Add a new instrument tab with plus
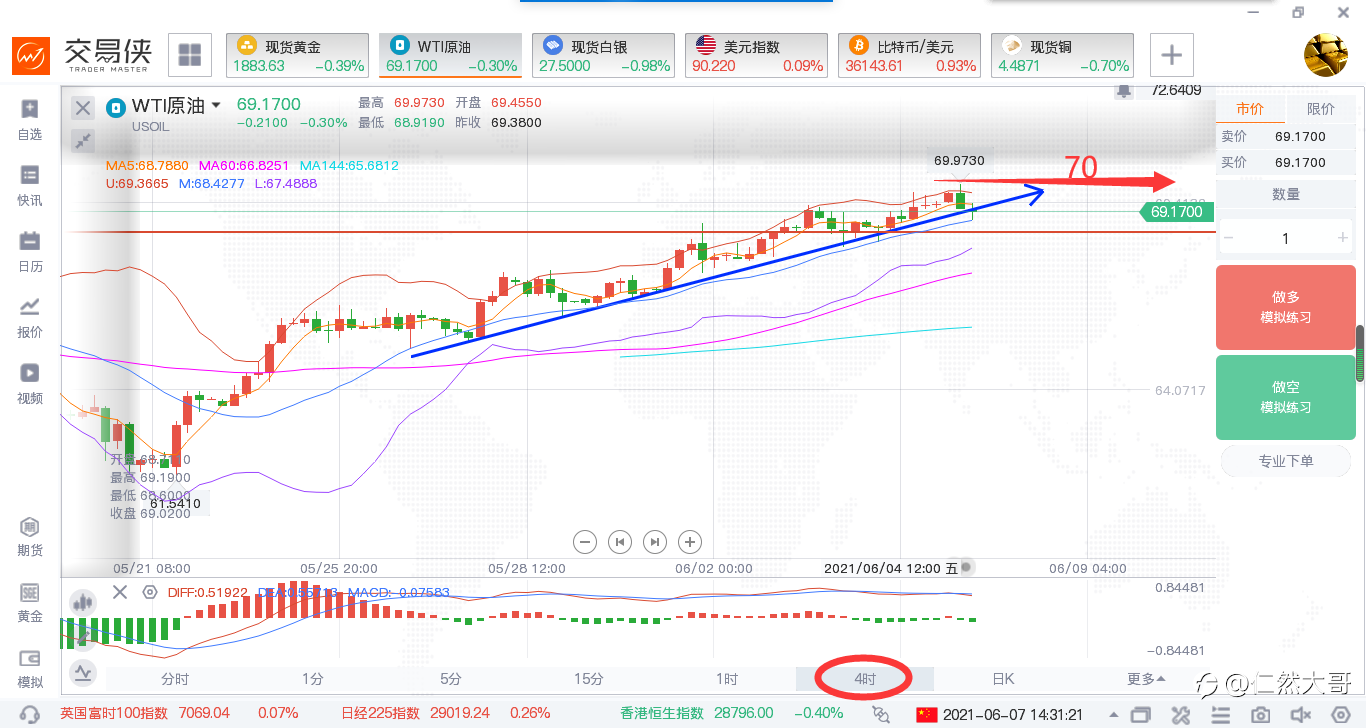The image size is (1366, 728). click(1172, 55)
